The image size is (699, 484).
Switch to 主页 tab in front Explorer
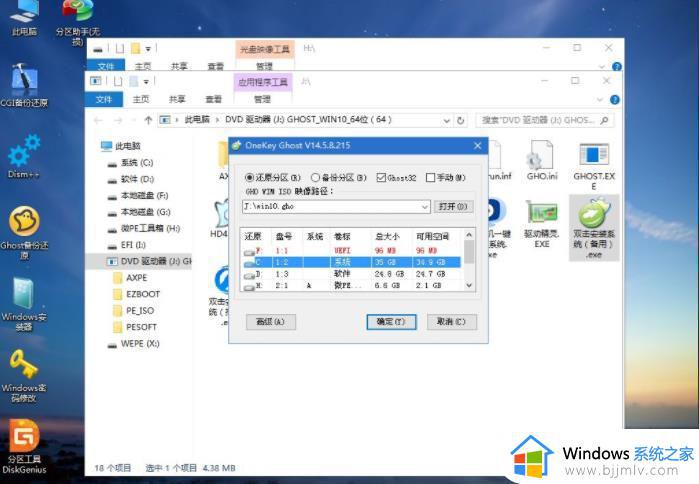[x=141, y=99]
